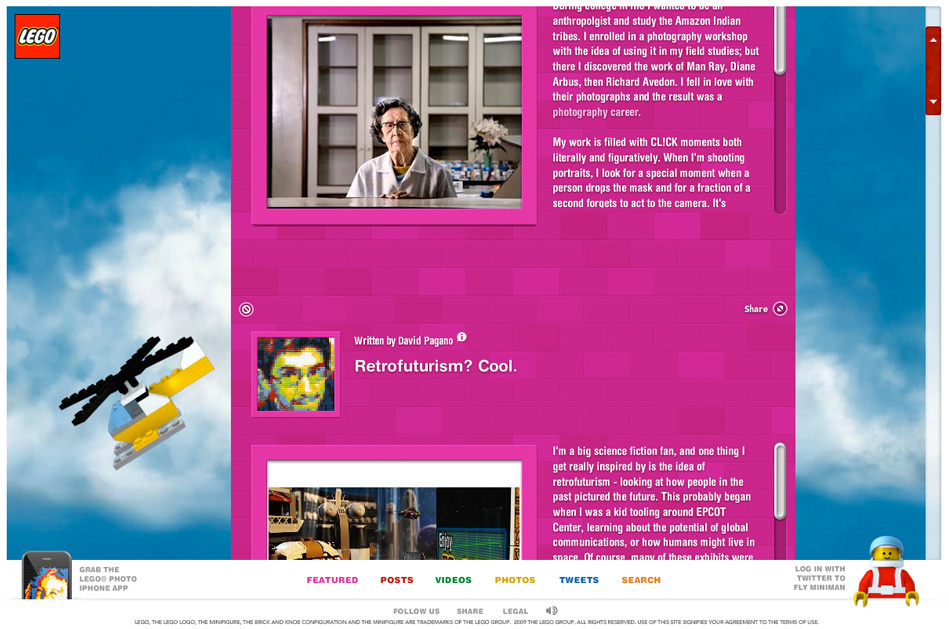
Task: Open the photo of the woman in lab coat
Action: pyautogui.click(x=394, y=113)
